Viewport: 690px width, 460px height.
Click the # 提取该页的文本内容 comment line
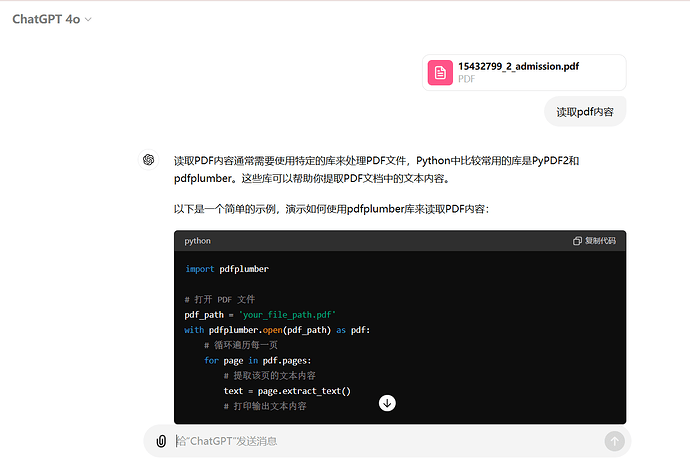[x=269, y=375]
